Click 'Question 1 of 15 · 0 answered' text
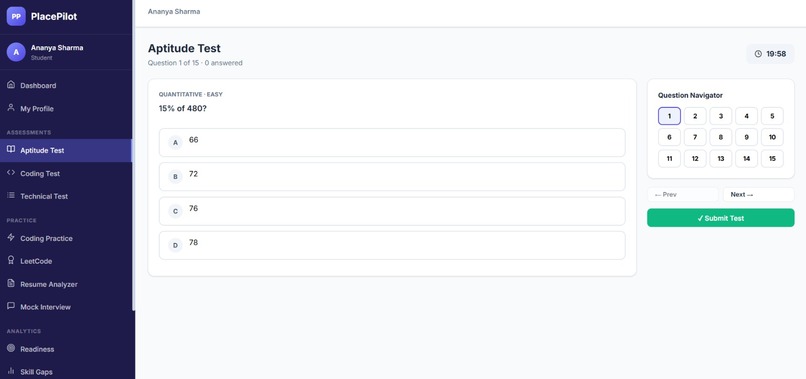806x379 pixels. [195, 63]
